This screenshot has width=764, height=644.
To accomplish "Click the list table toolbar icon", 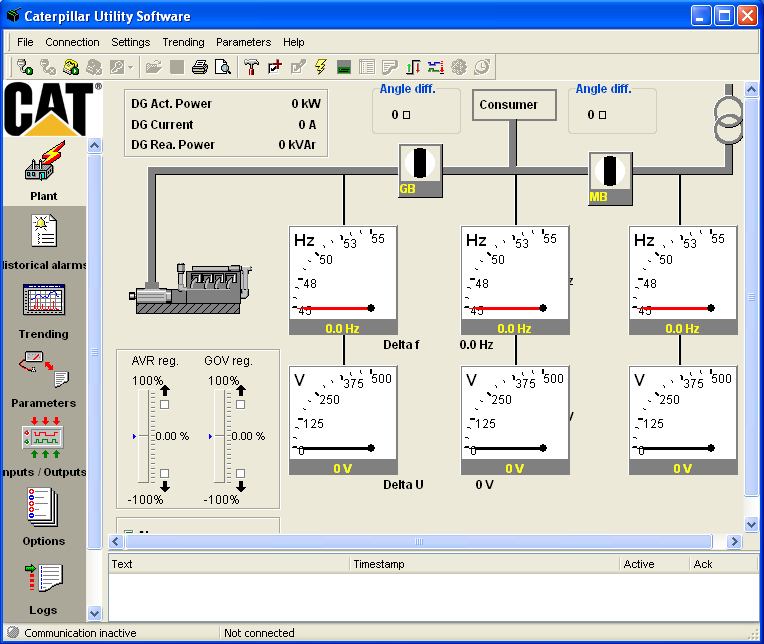I will point(367,67).
